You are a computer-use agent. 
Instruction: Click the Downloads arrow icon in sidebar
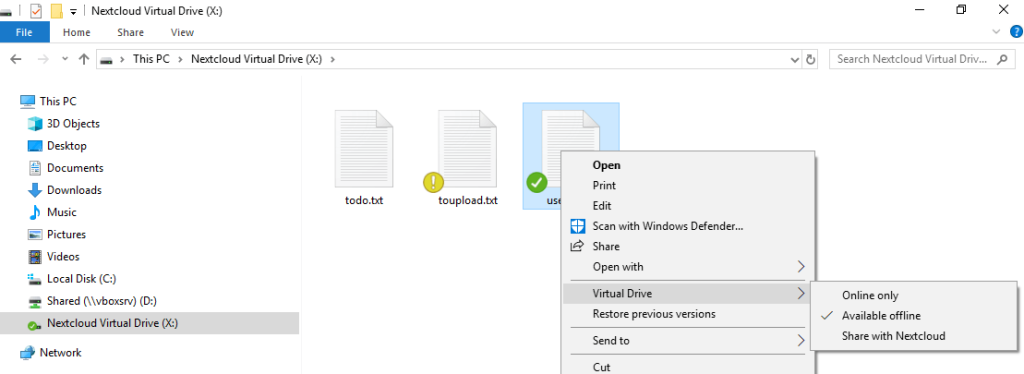coord(35,191)
